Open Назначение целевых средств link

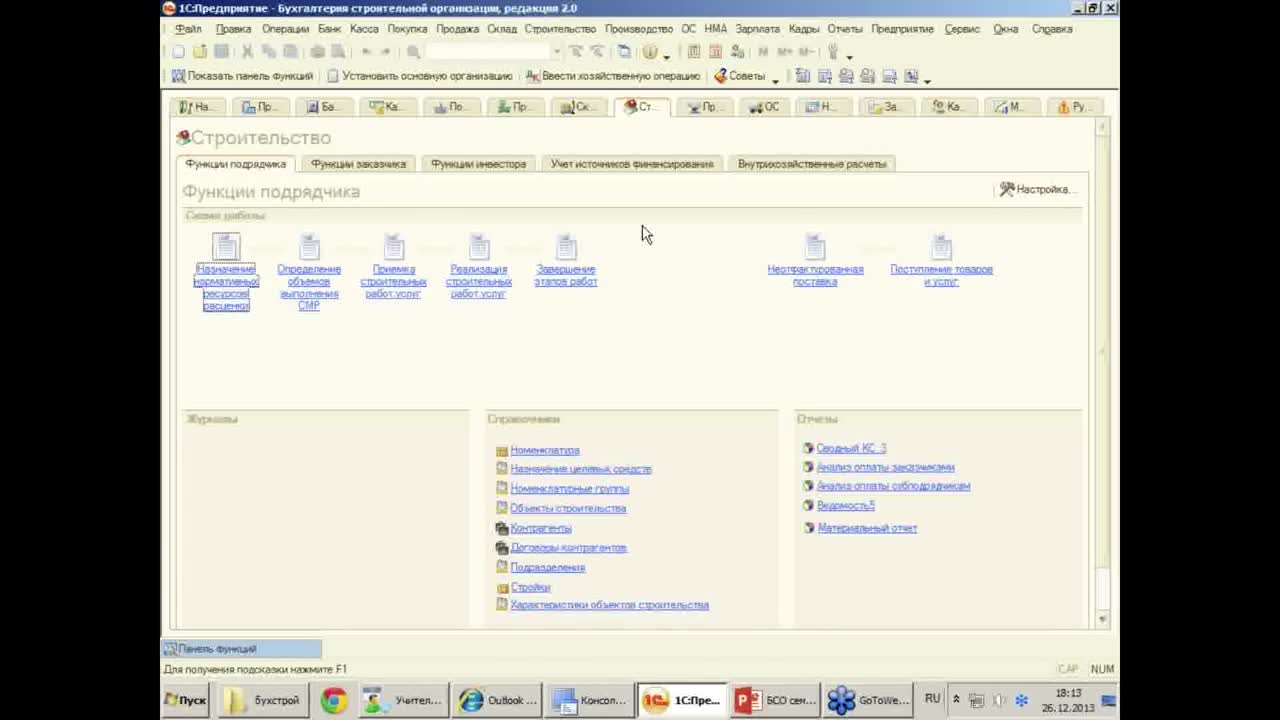coord(580,469)
